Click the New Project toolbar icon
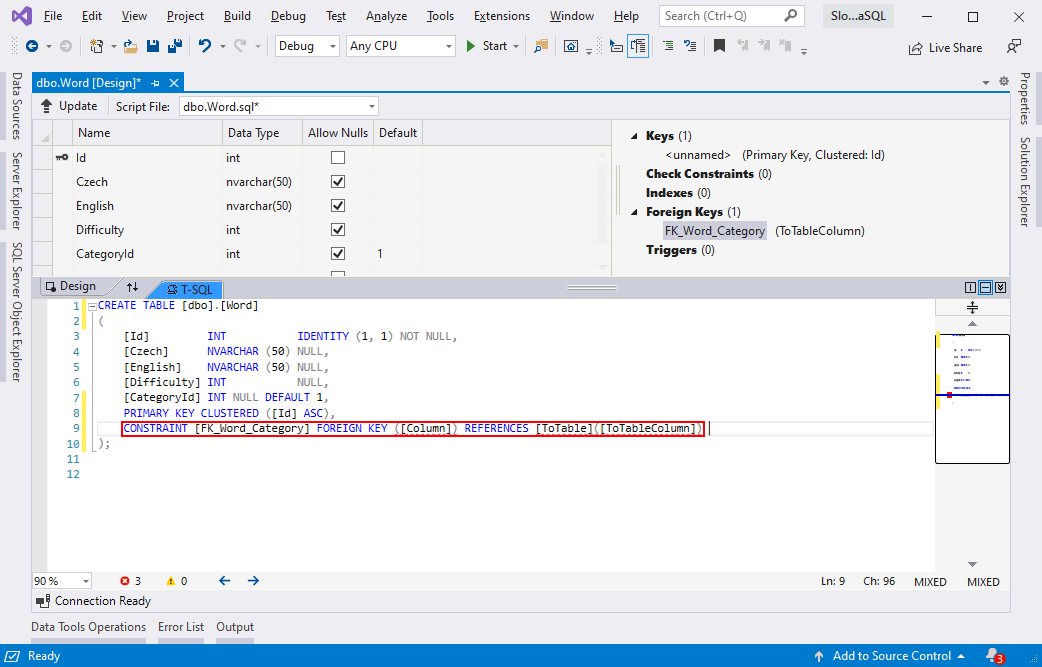The image size is (1042, 667). coord(97,46)
